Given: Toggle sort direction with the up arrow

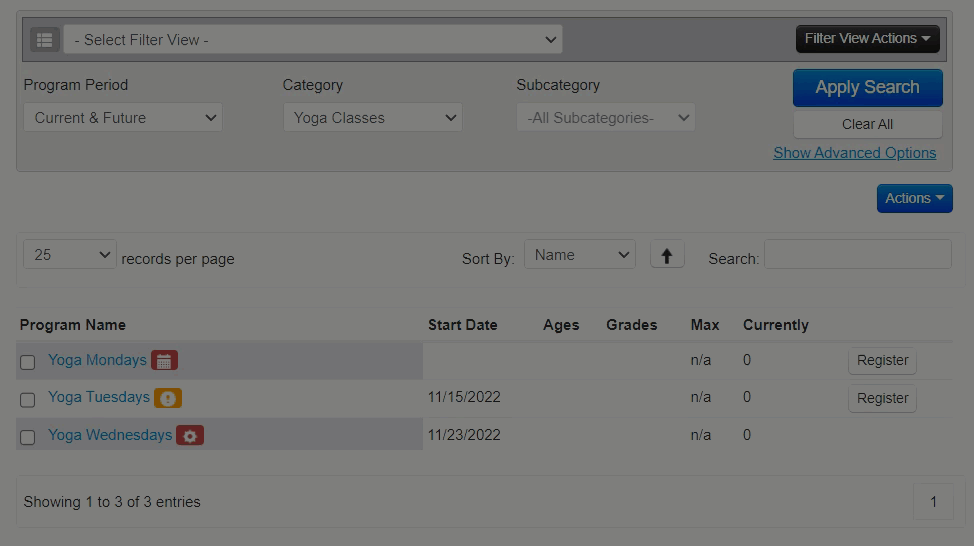Looking at the screenshot, I should (667, 255).
